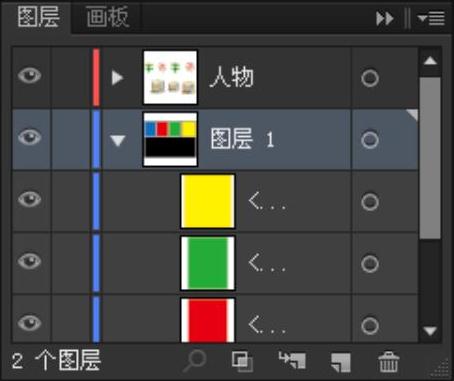Delete selection with the trash icon
The image size is (454, 381).
(389, 362)
